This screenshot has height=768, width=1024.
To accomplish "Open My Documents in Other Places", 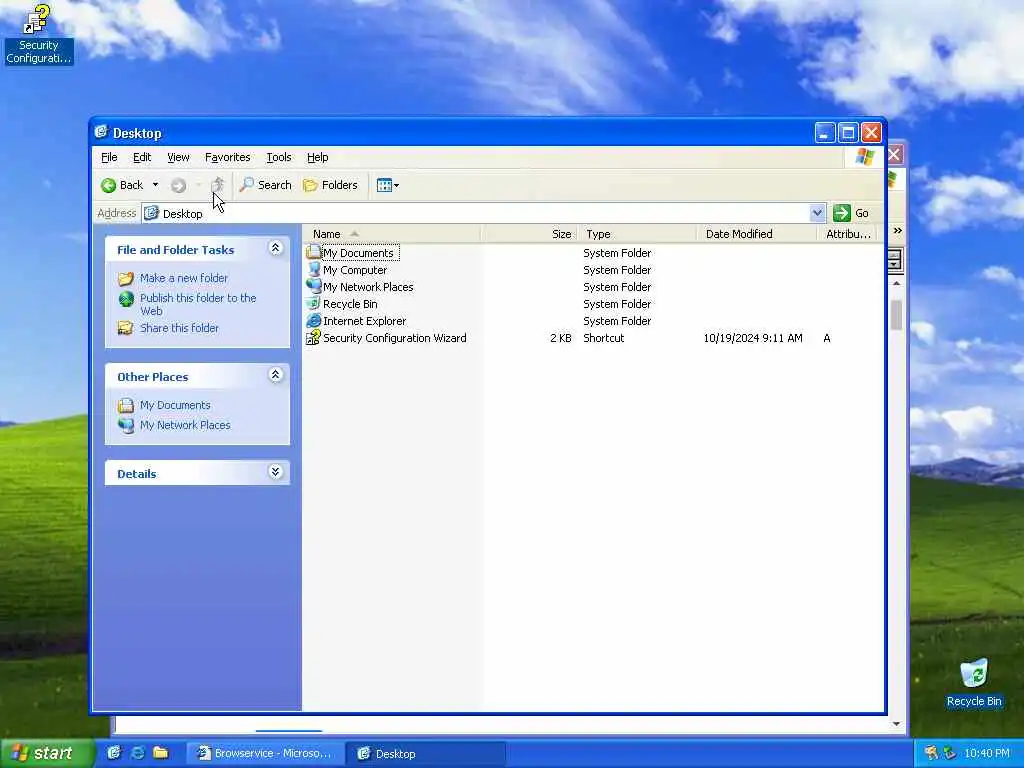I will point(175,406).
